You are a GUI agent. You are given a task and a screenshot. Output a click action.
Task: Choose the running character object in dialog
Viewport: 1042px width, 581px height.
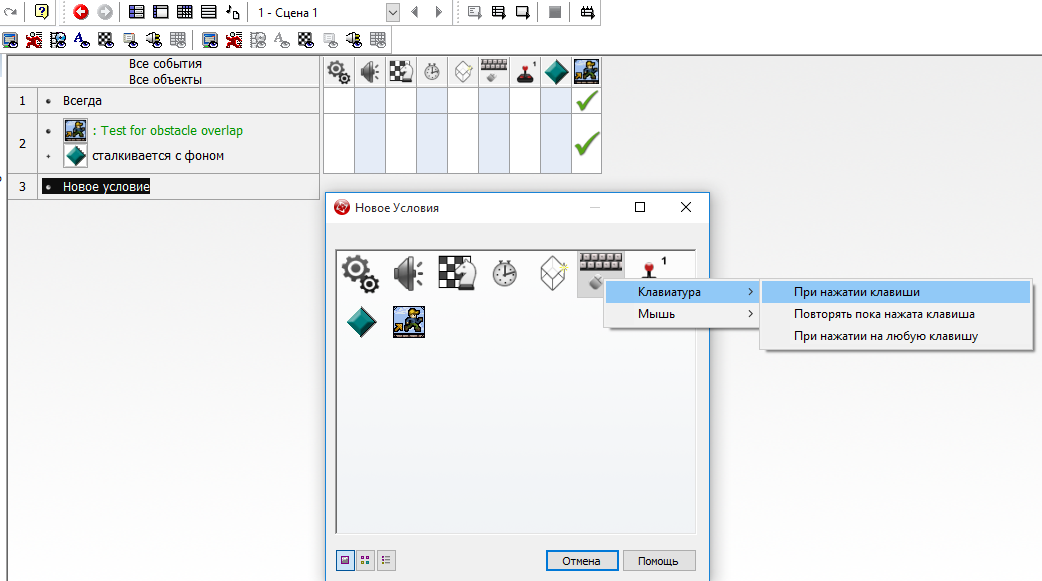409,322
